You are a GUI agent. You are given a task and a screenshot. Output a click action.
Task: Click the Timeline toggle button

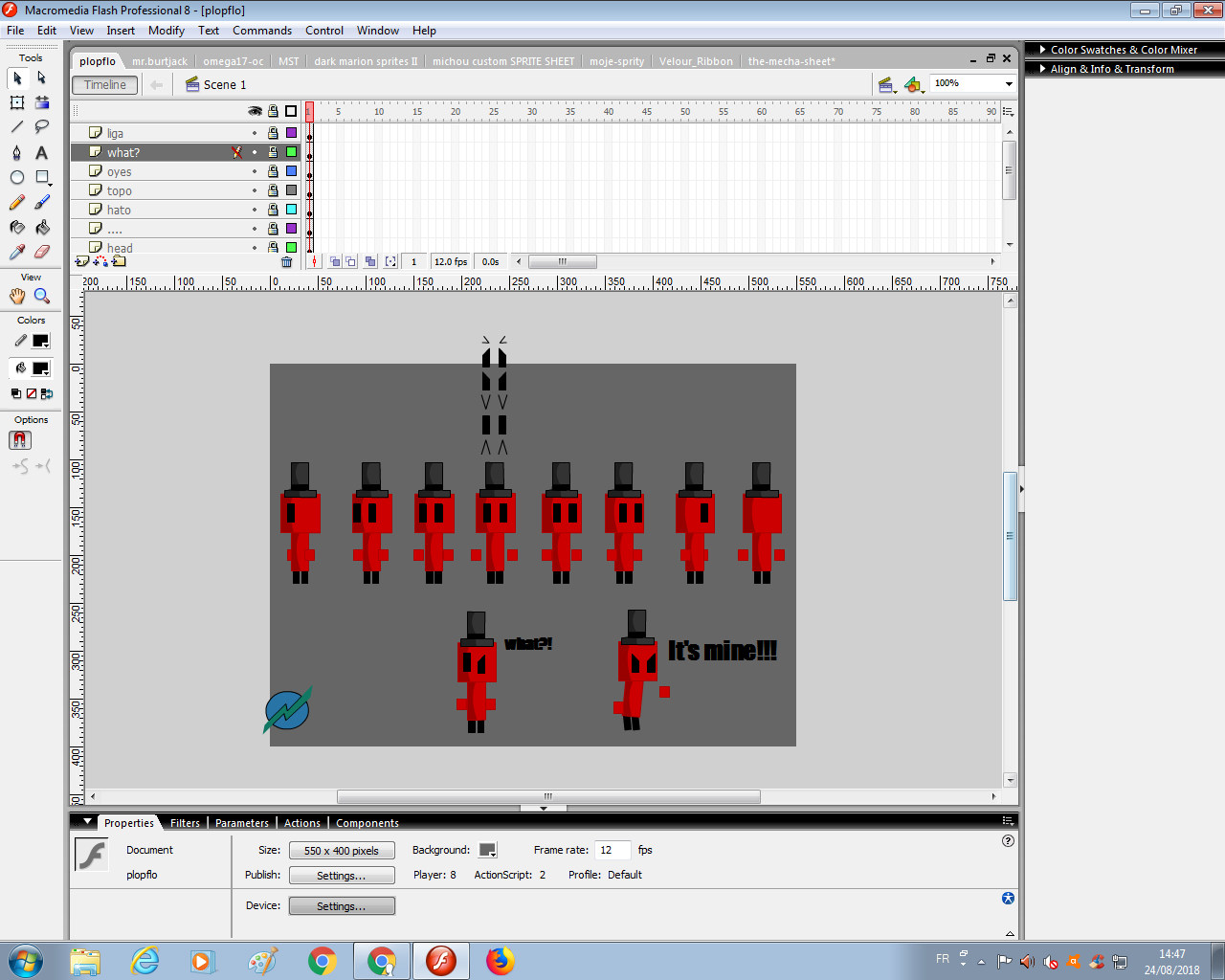[x=105, y=85]
